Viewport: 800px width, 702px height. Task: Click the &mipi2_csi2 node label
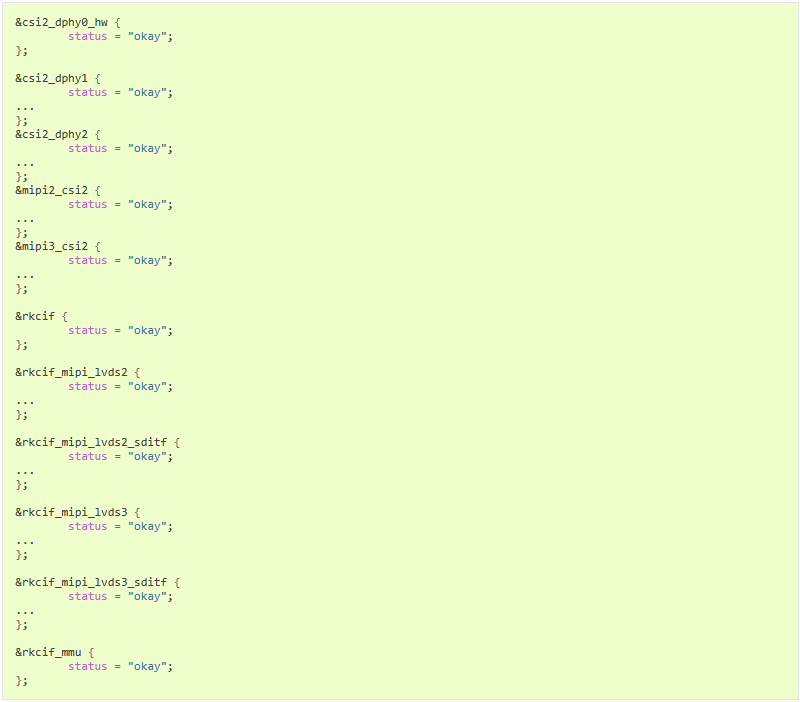click(x=52, y=191)
